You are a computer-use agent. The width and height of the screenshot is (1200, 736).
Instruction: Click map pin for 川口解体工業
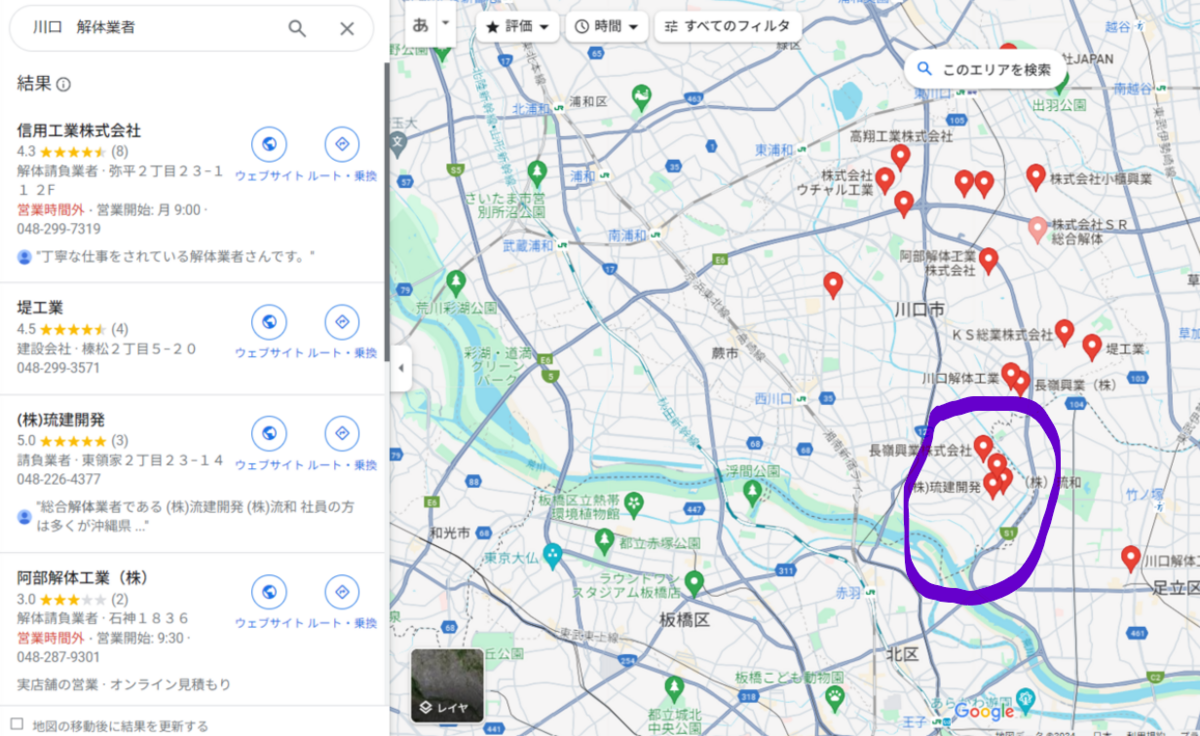(x=1011, y=374)
